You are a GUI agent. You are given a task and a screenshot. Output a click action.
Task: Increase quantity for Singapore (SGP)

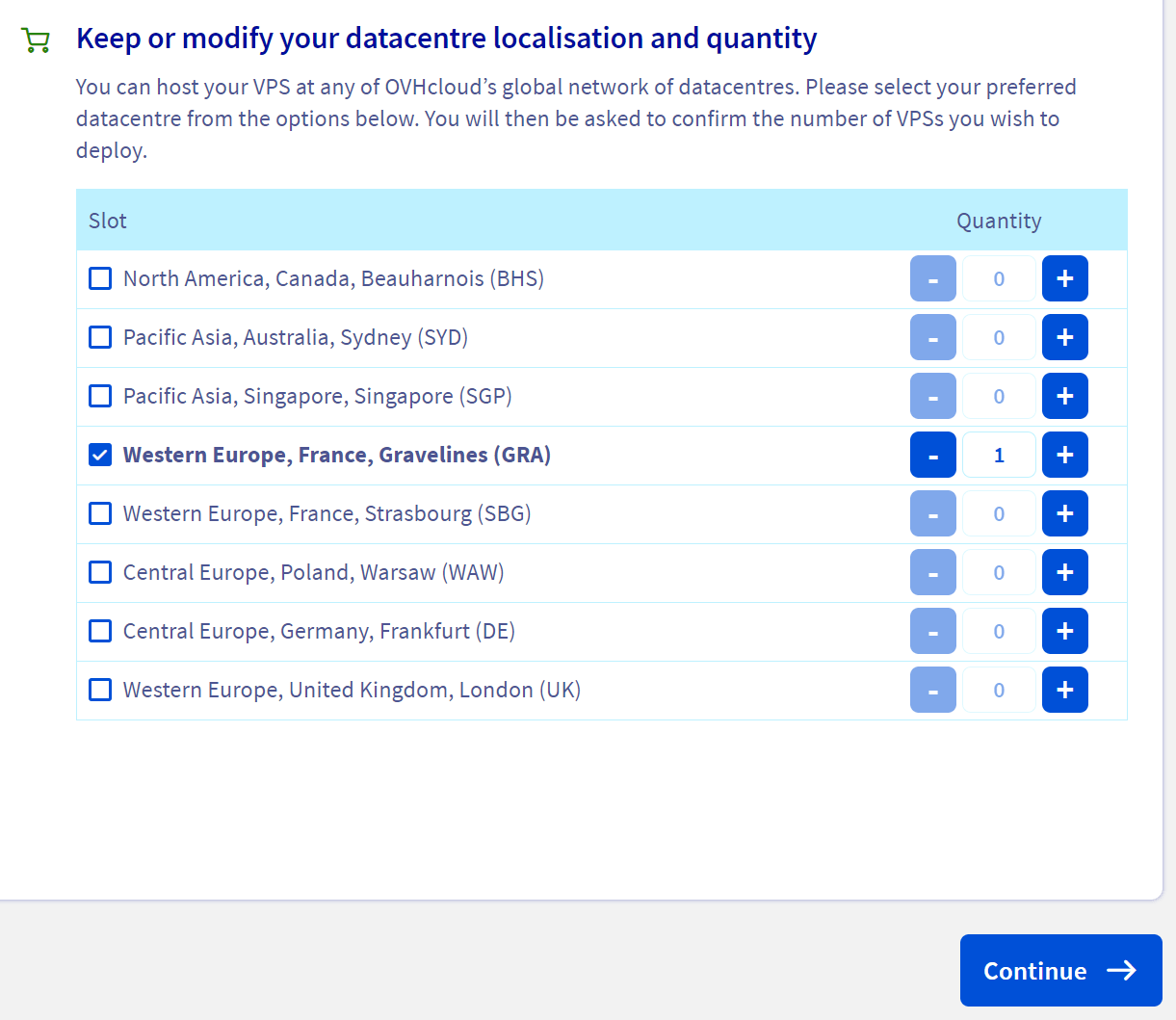pos(1065,396)
